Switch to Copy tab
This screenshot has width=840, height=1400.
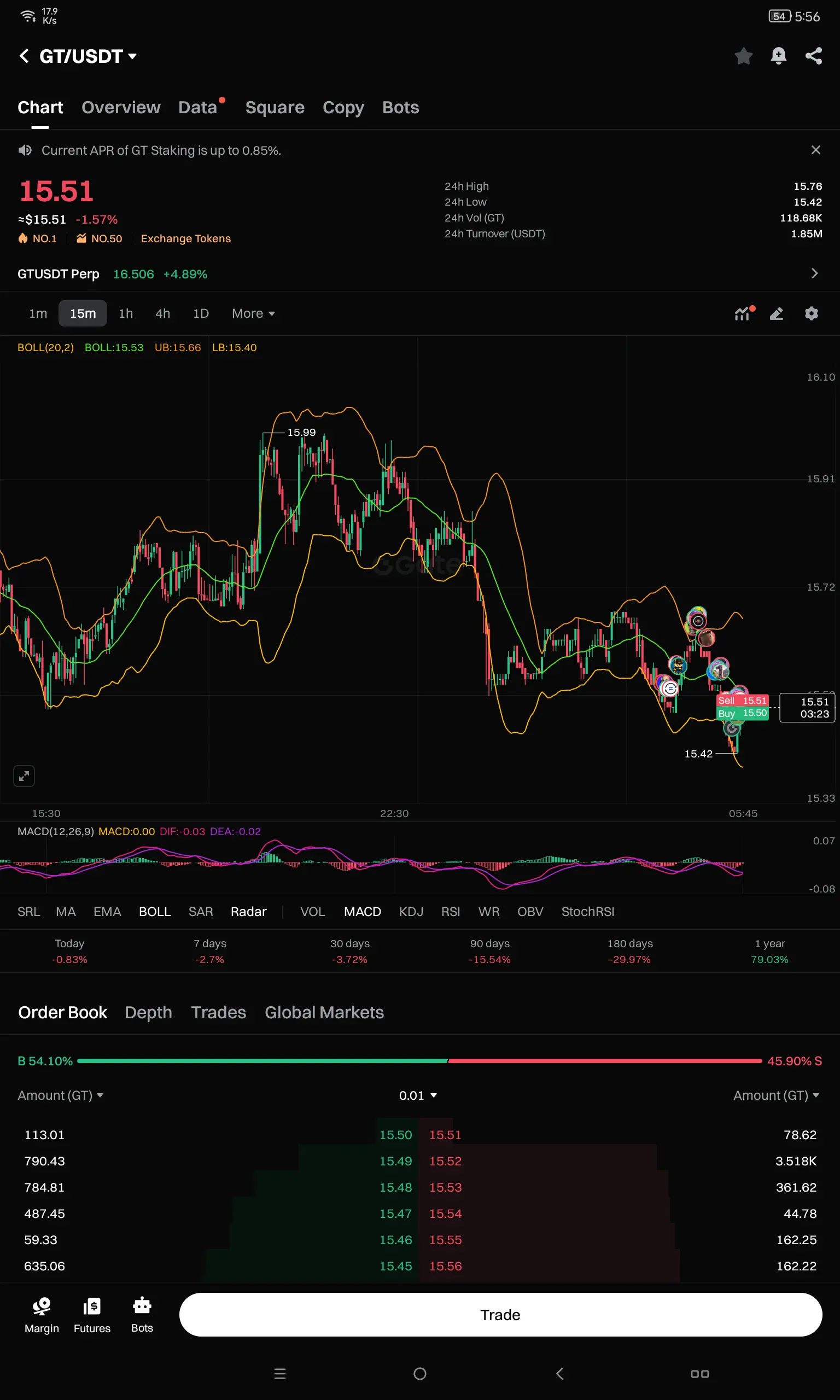343,108
